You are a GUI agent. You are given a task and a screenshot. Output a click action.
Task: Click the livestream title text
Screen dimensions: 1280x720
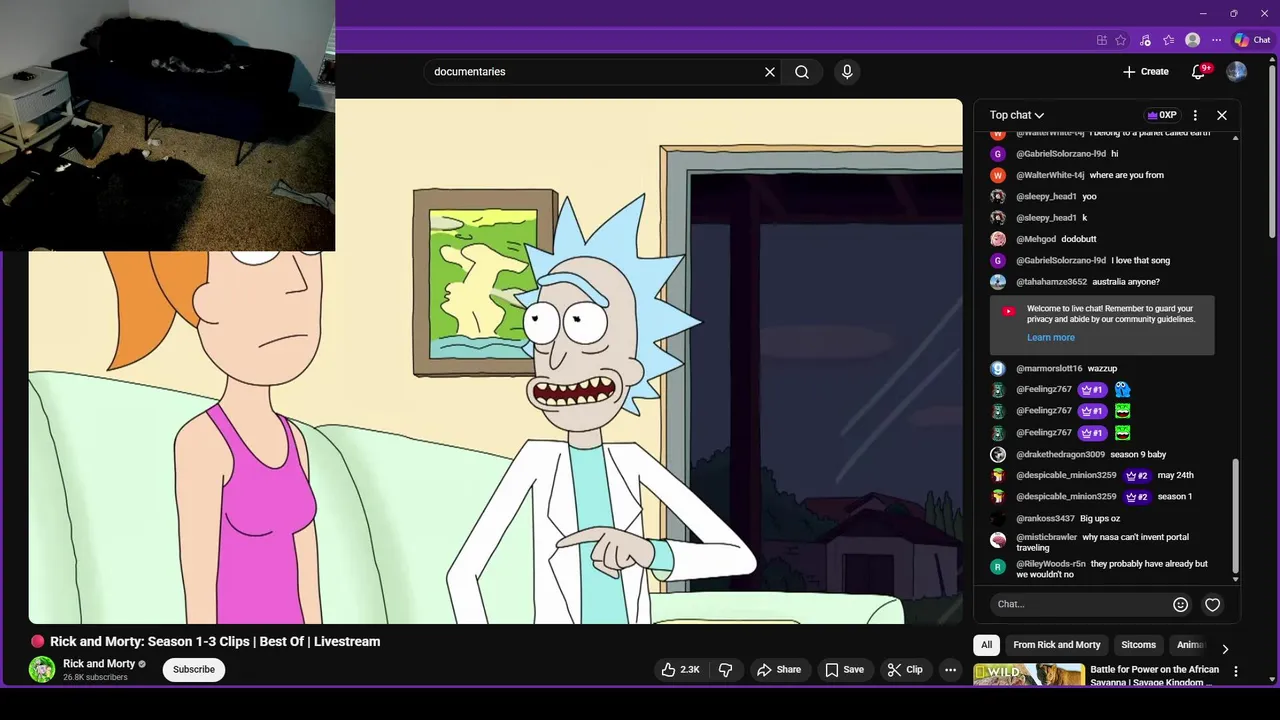(215, 642)
